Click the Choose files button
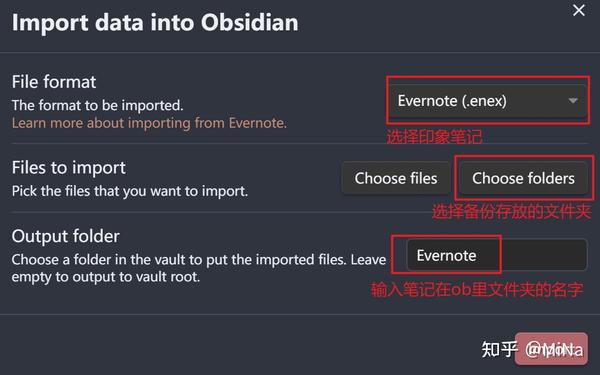600x375 pixels. pyautogui.click(x=396, y=178)
